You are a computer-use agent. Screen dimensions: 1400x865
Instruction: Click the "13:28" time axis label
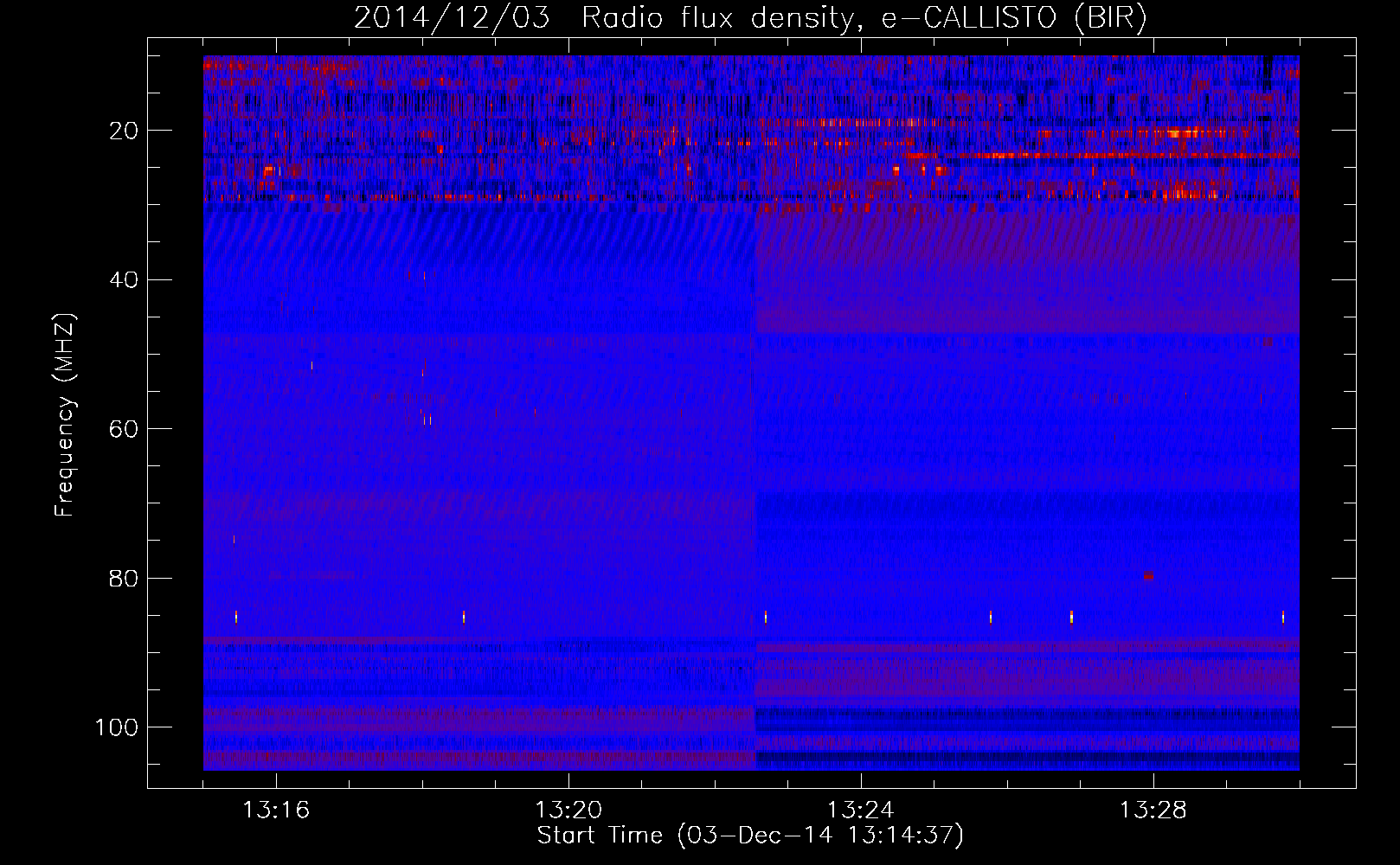click(1153, 811)
